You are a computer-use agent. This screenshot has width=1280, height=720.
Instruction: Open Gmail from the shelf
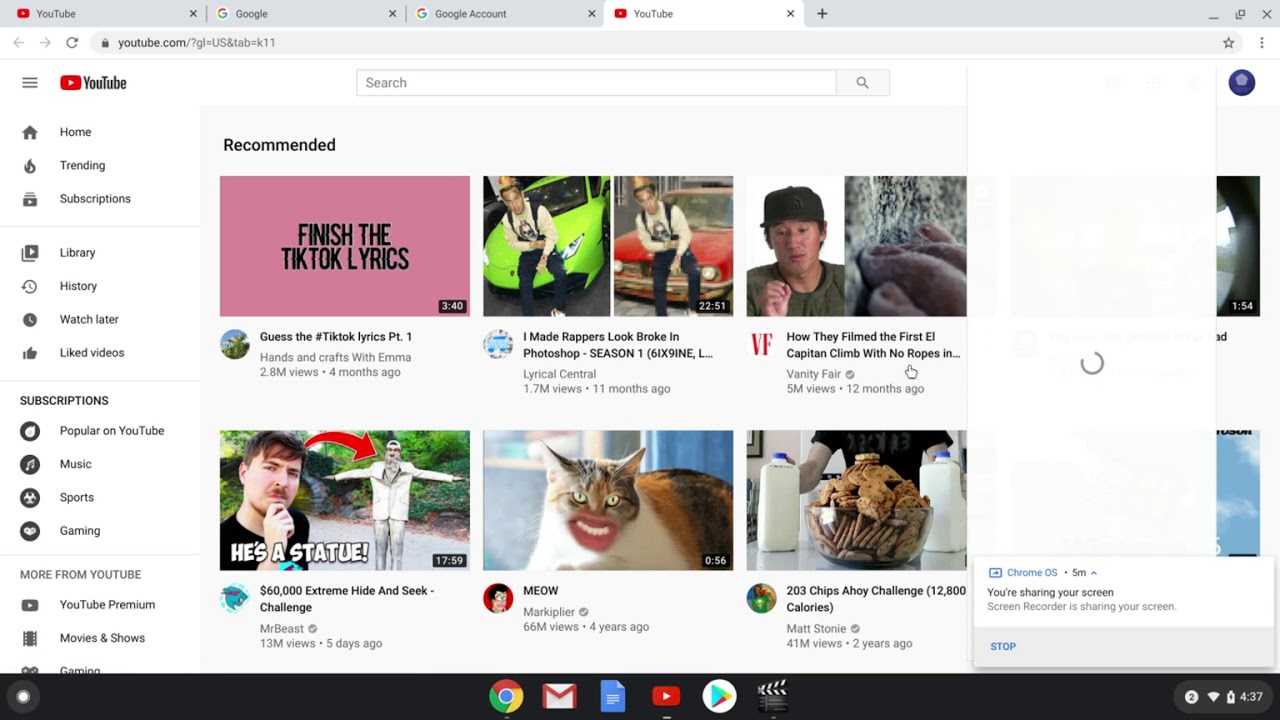pos(559,696)
